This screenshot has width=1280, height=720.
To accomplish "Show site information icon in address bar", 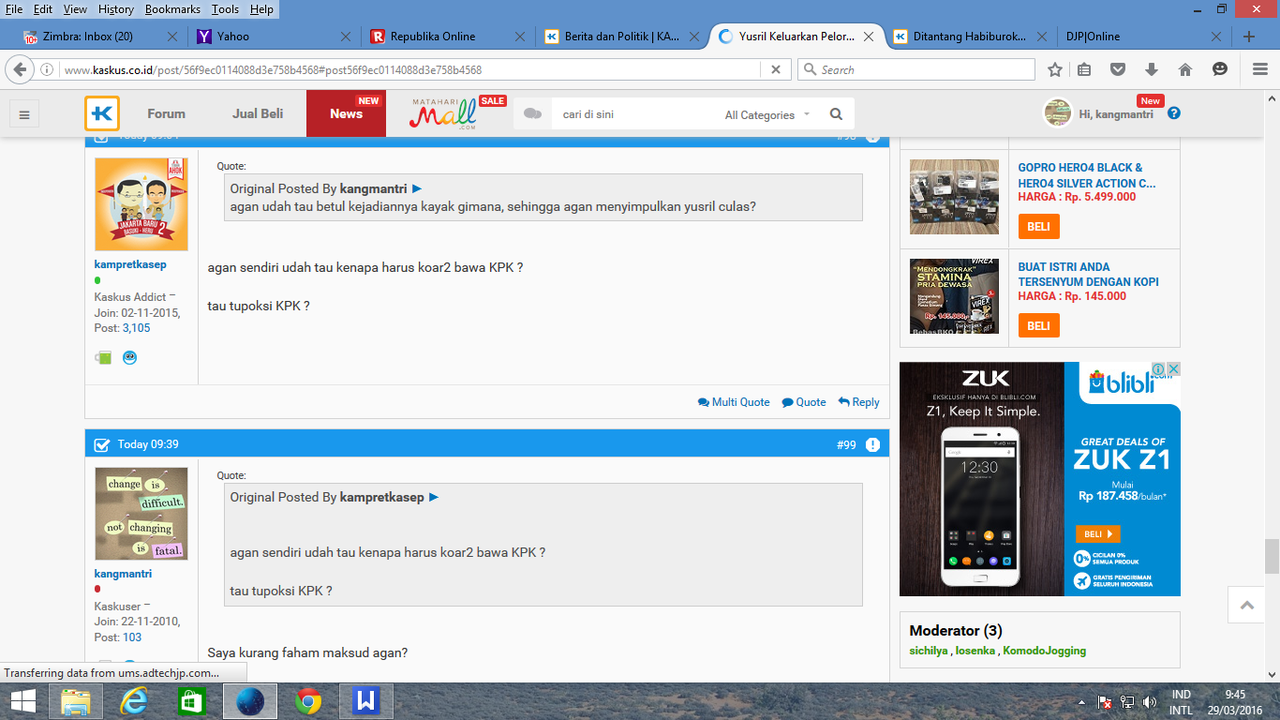I will pos(48,70).
